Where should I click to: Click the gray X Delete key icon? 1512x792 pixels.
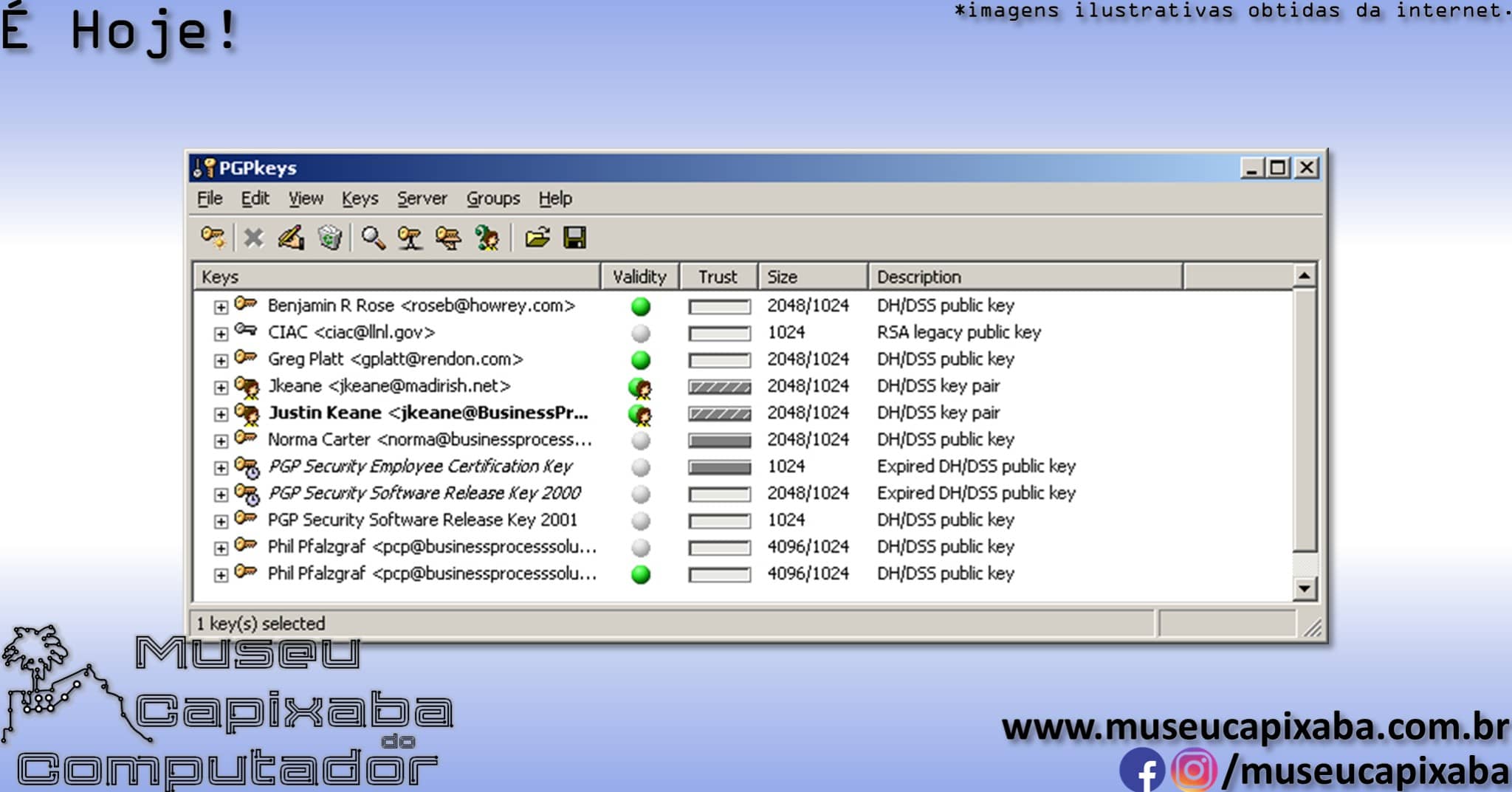(253, 238)
